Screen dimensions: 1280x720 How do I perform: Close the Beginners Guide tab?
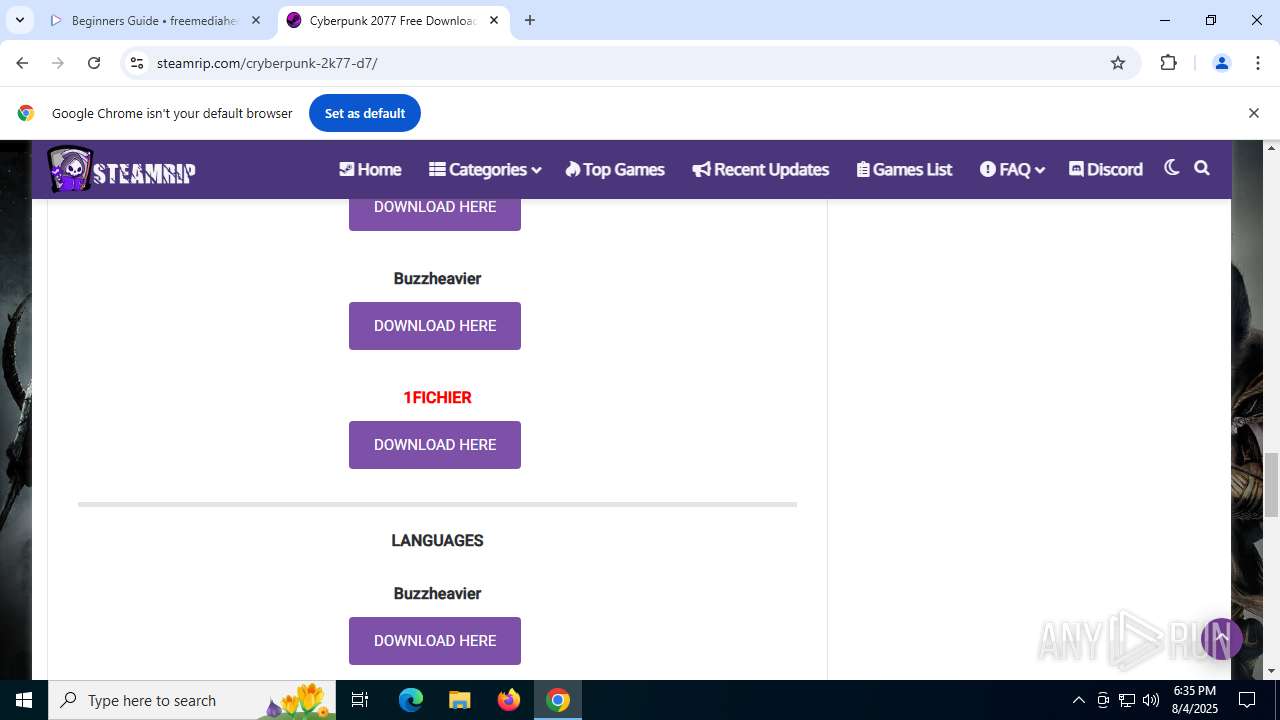coord(256,20)
